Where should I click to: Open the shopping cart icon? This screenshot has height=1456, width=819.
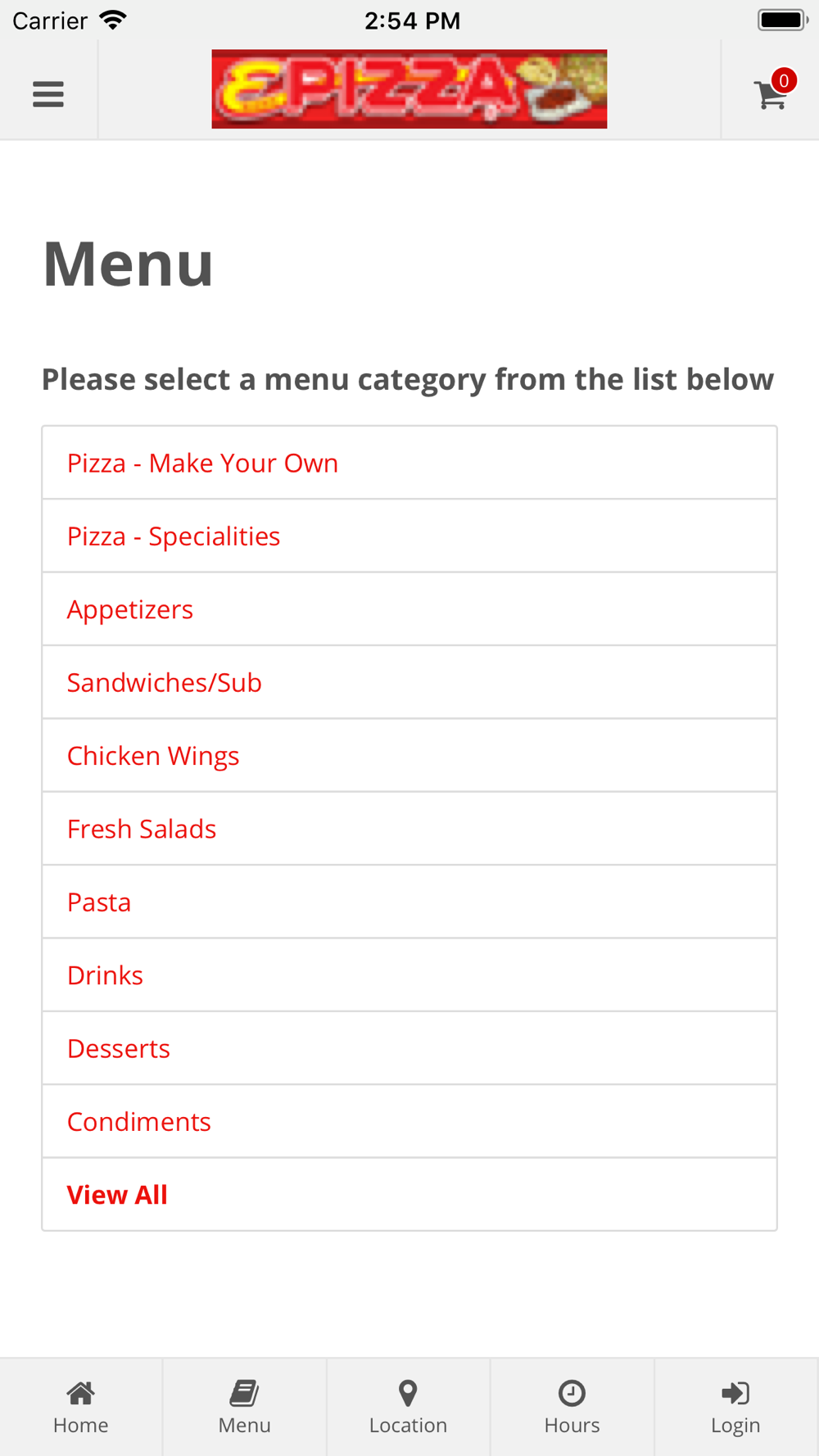770,96
